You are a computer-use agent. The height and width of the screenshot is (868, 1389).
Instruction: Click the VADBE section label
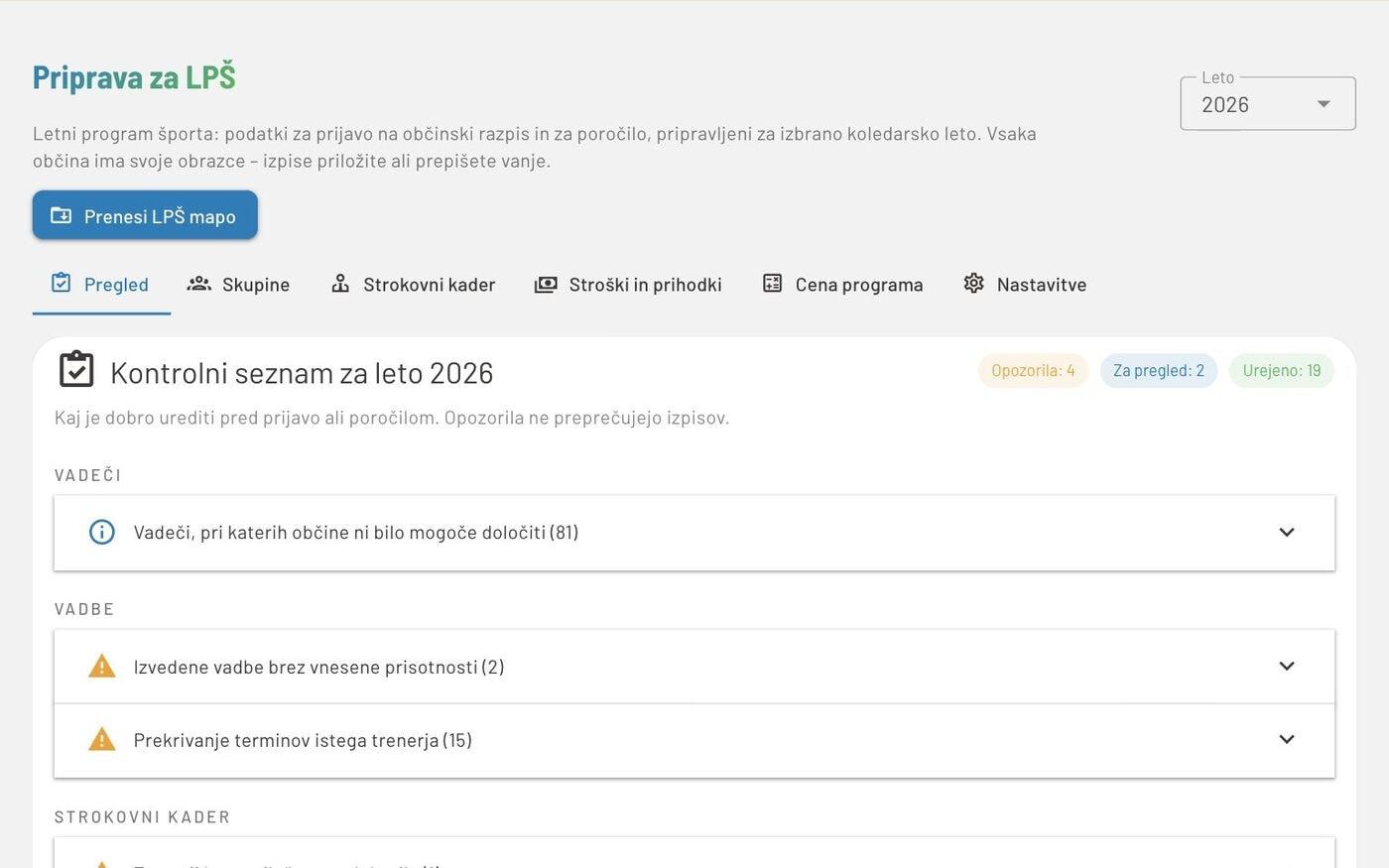(84, 609)
